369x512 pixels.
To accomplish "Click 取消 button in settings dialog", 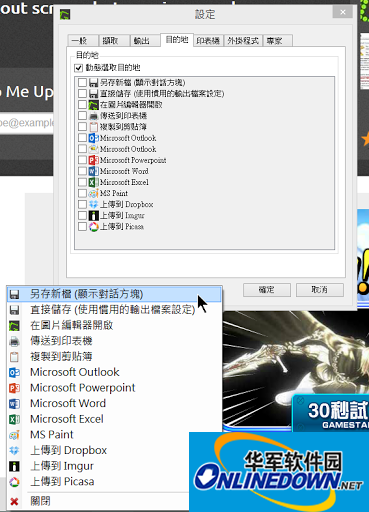I will (x=320, y=290).
